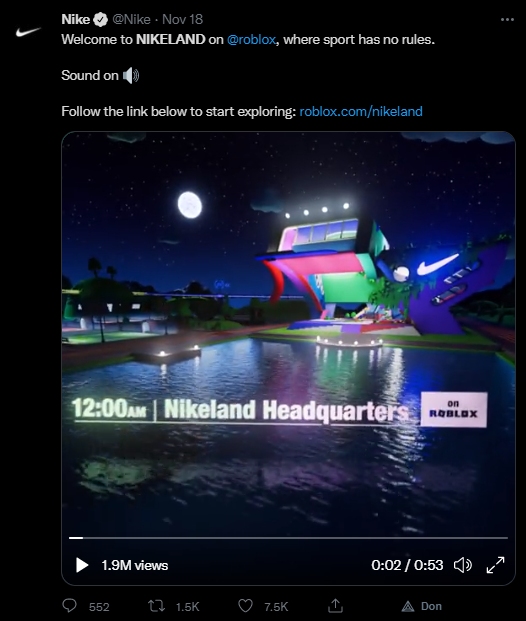Open Nike display name profile
Screen dimensions: 526x621
[76, 19]
